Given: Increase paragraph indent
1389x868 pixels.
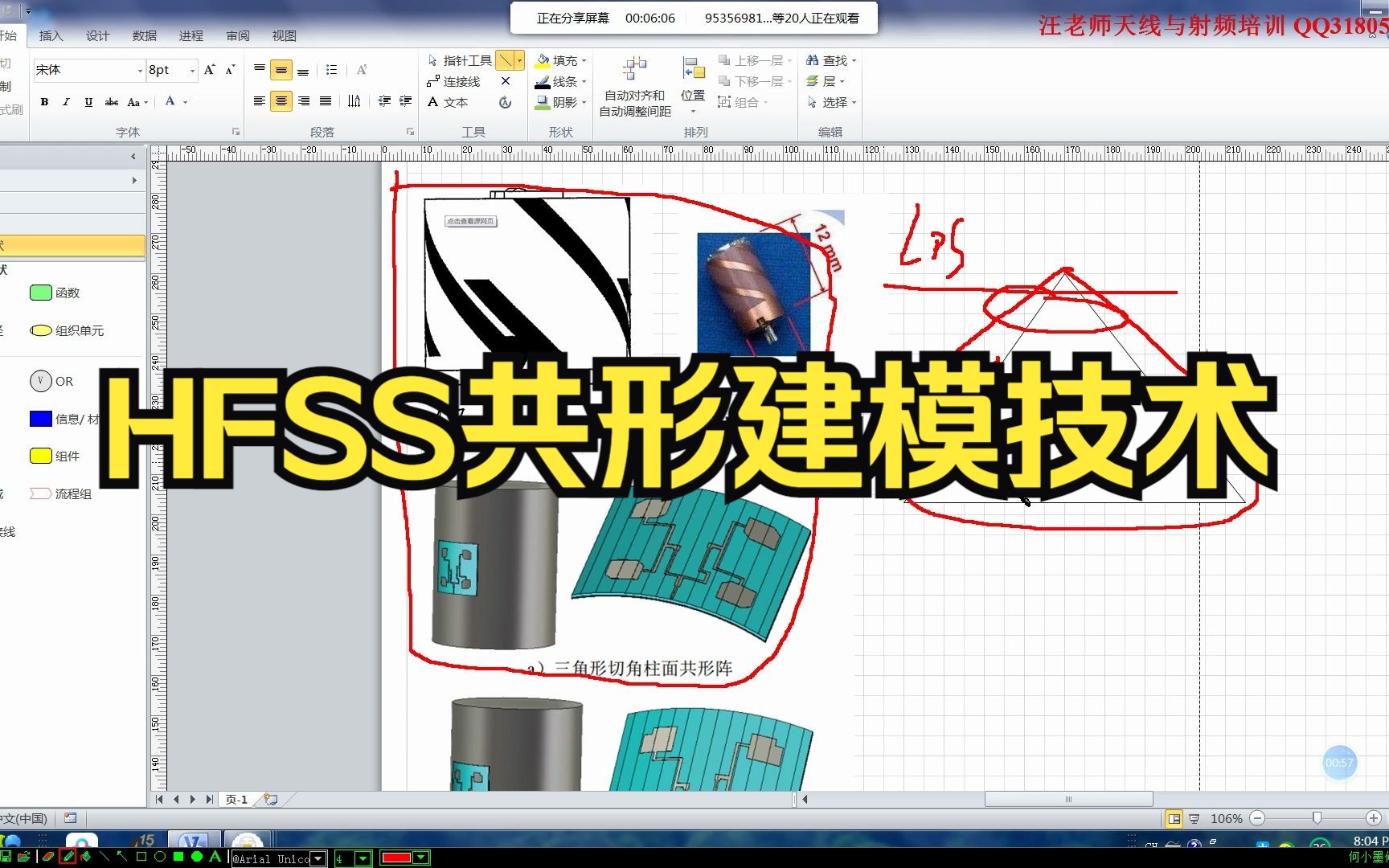Looking at the screenshot, I should pos(406,101).
